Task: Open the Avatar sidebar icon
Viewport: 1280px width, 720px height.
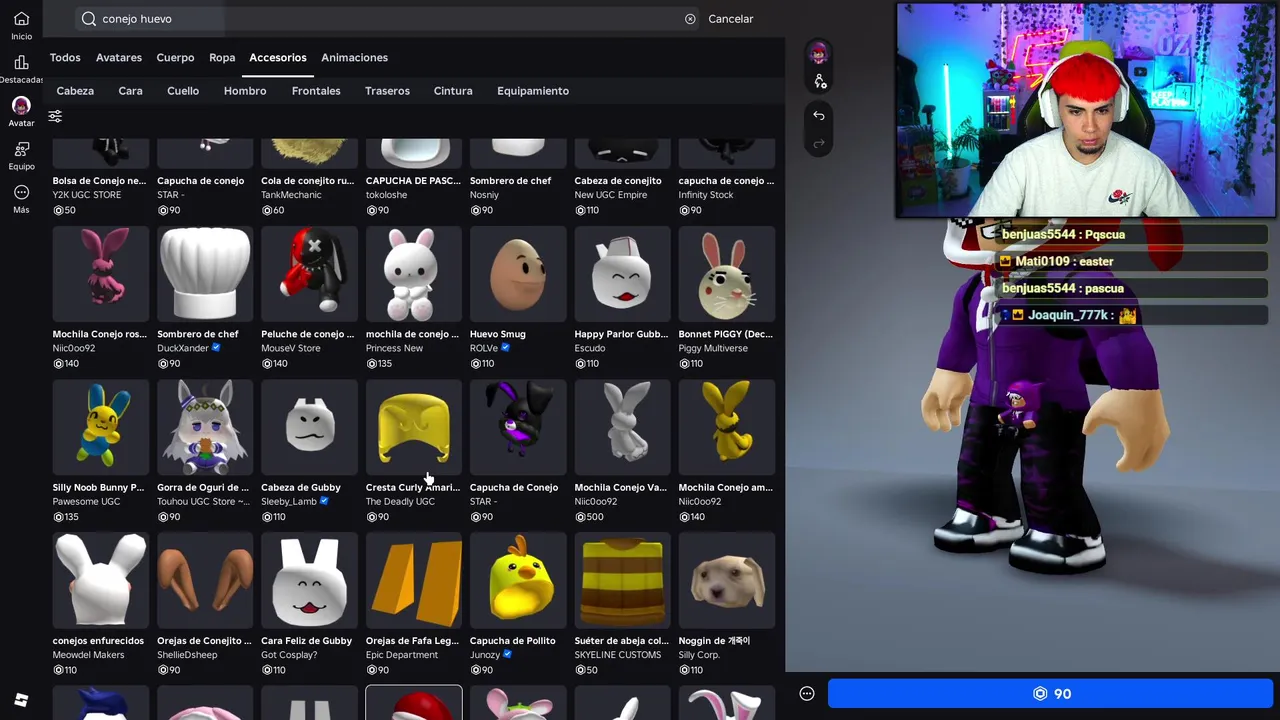Action: click(x=21, y=105)
